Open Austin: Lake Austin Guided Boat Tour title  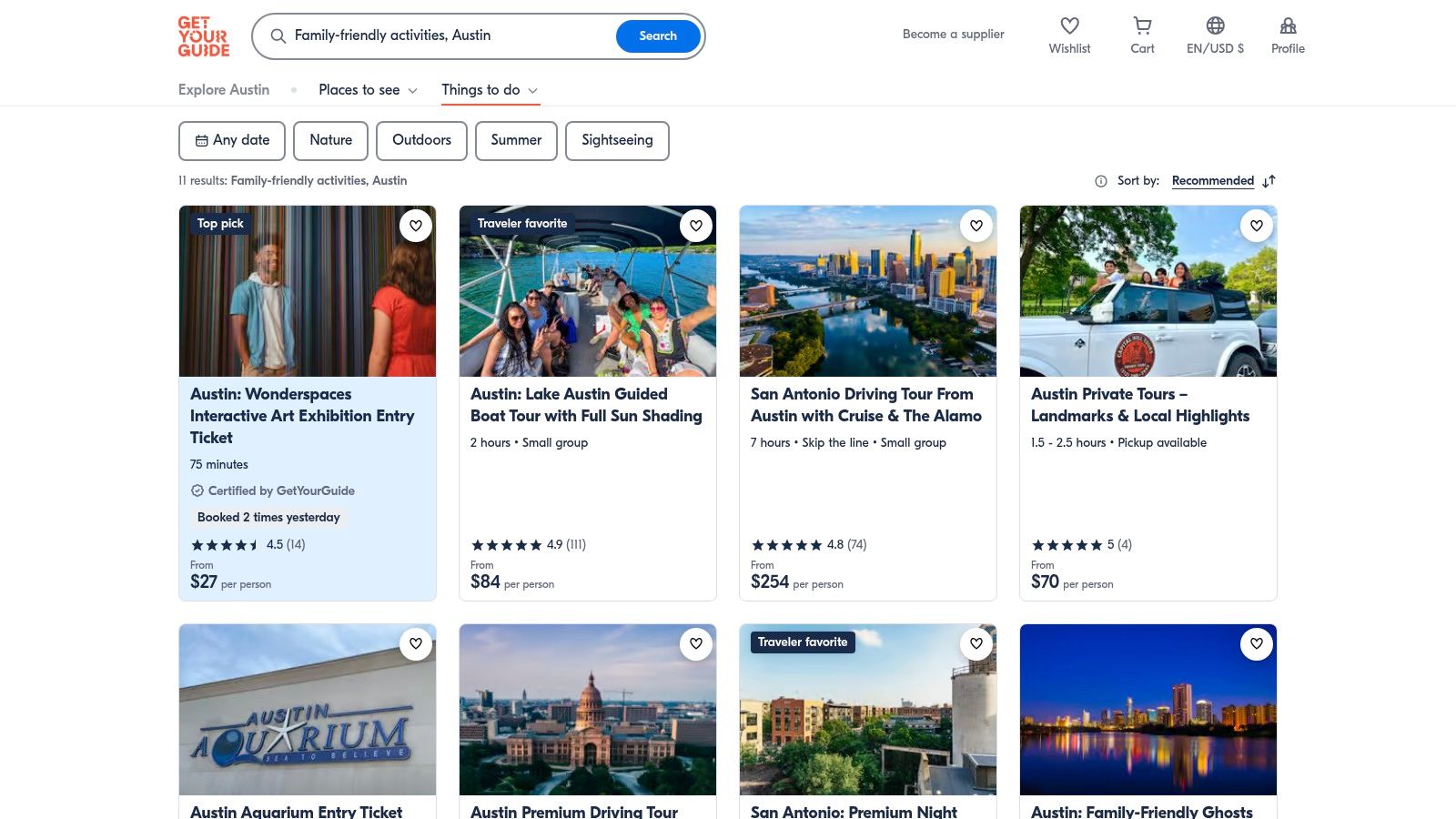click(x=586, y=405)
